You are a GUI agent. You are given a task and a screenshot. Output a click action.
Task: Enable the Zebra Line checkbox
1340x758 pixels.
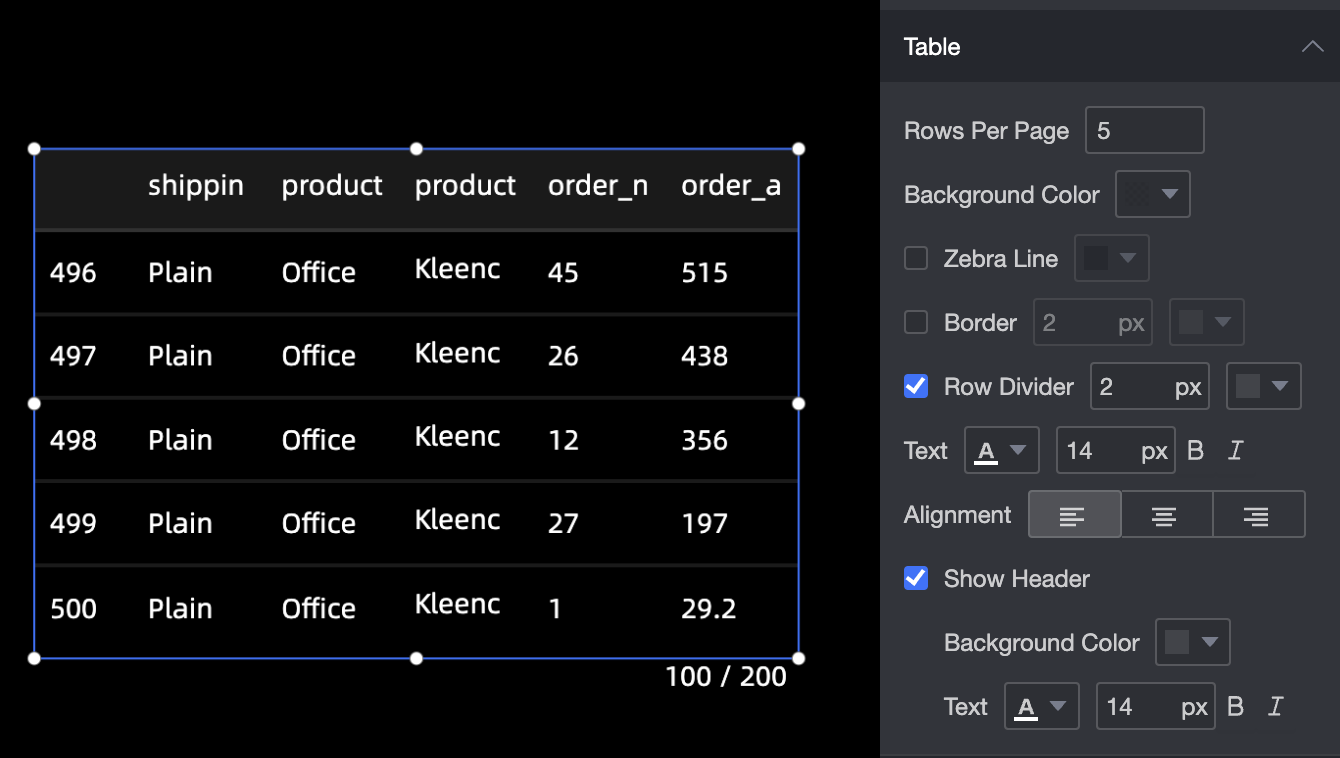(916, 259)
